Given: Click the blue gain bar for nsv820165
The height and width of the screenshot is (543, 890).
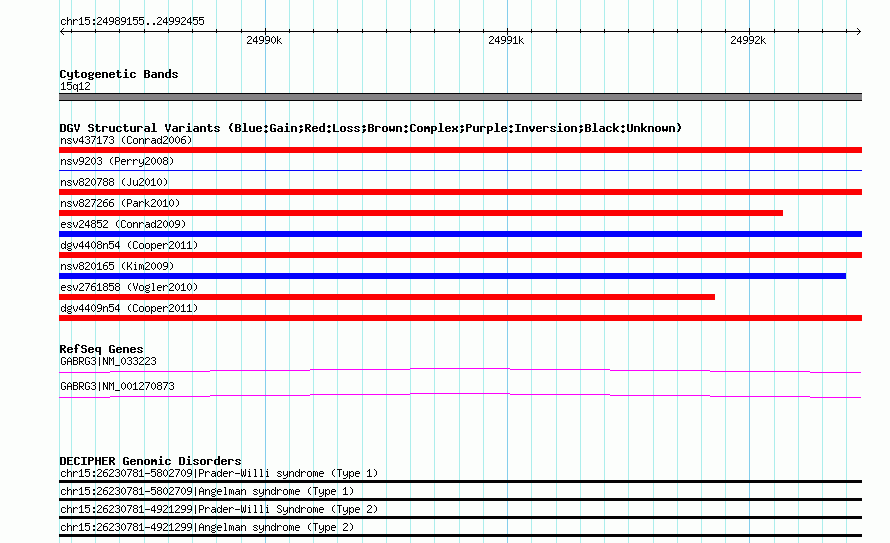Looking at the screenshot, I should pos(452,276).
